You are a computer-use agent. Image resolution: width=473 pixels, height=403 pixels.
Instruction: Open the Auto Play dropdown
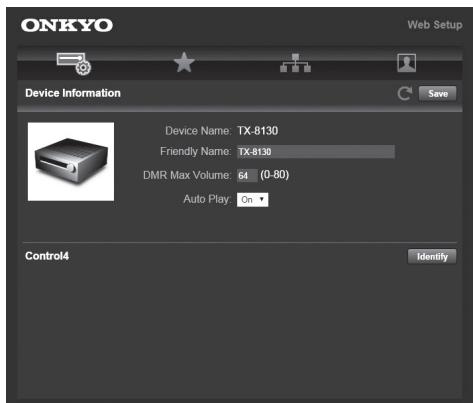pyautogui.click(x=252, y=200)
